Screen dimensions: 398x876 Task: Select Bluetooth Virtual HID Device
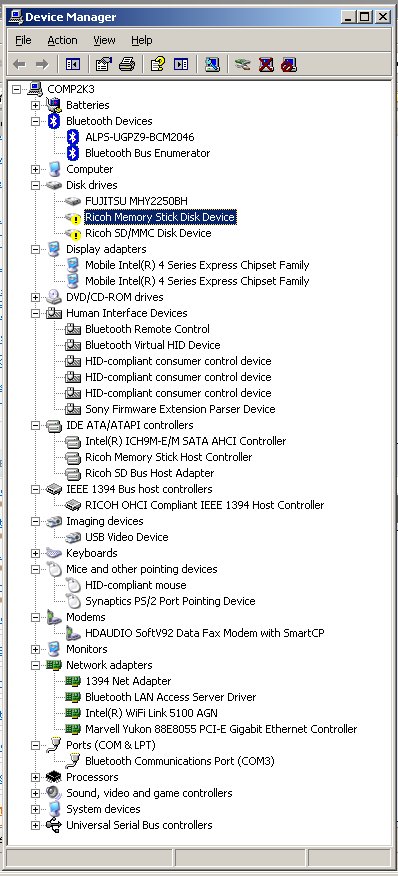[x=152, y=345]
